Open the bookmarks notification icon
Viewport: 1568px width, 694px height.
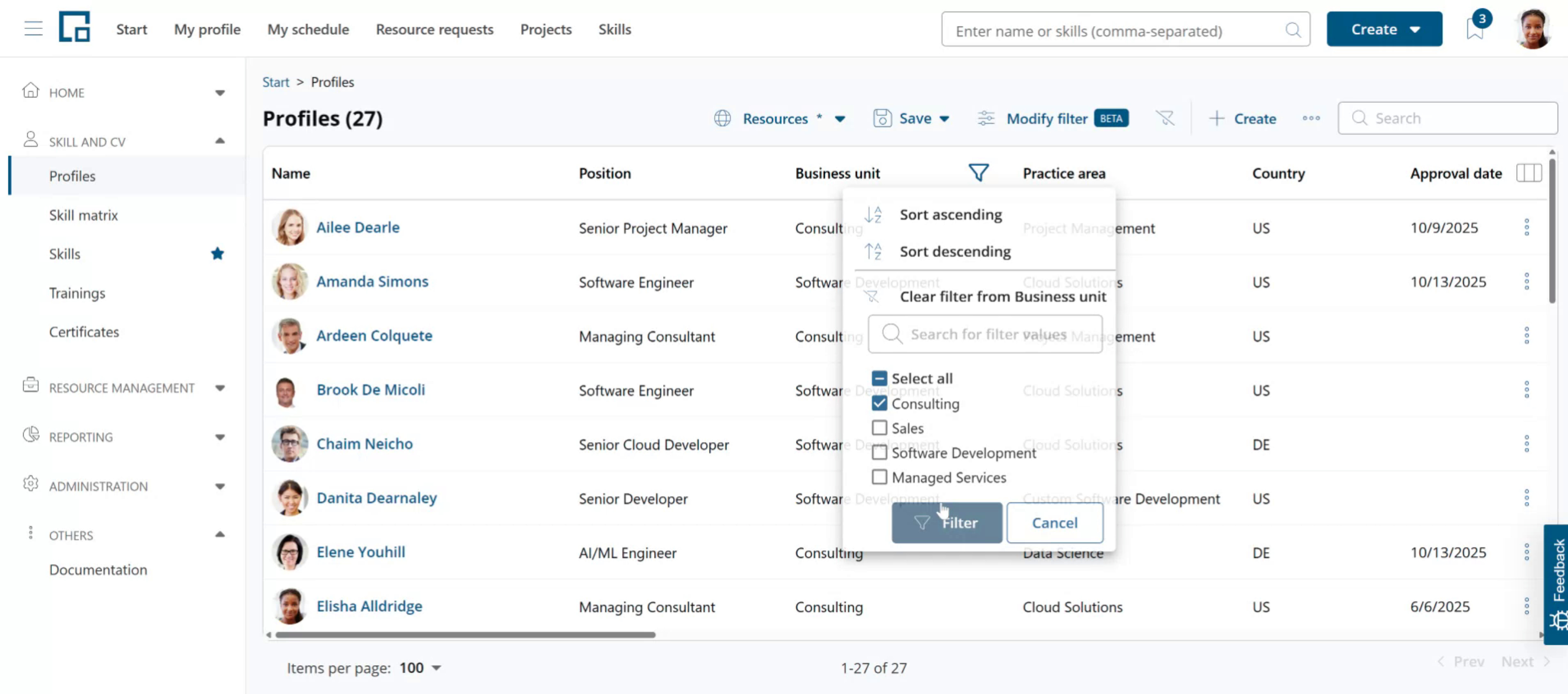click(1475, 28)
